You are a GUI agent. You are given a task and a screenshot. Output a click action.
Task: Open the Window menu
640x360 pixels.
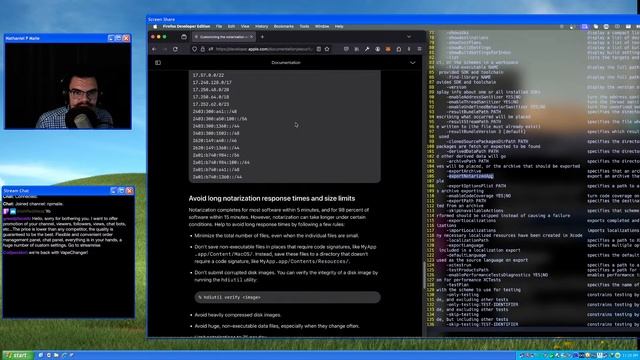[x=322, y=27]
